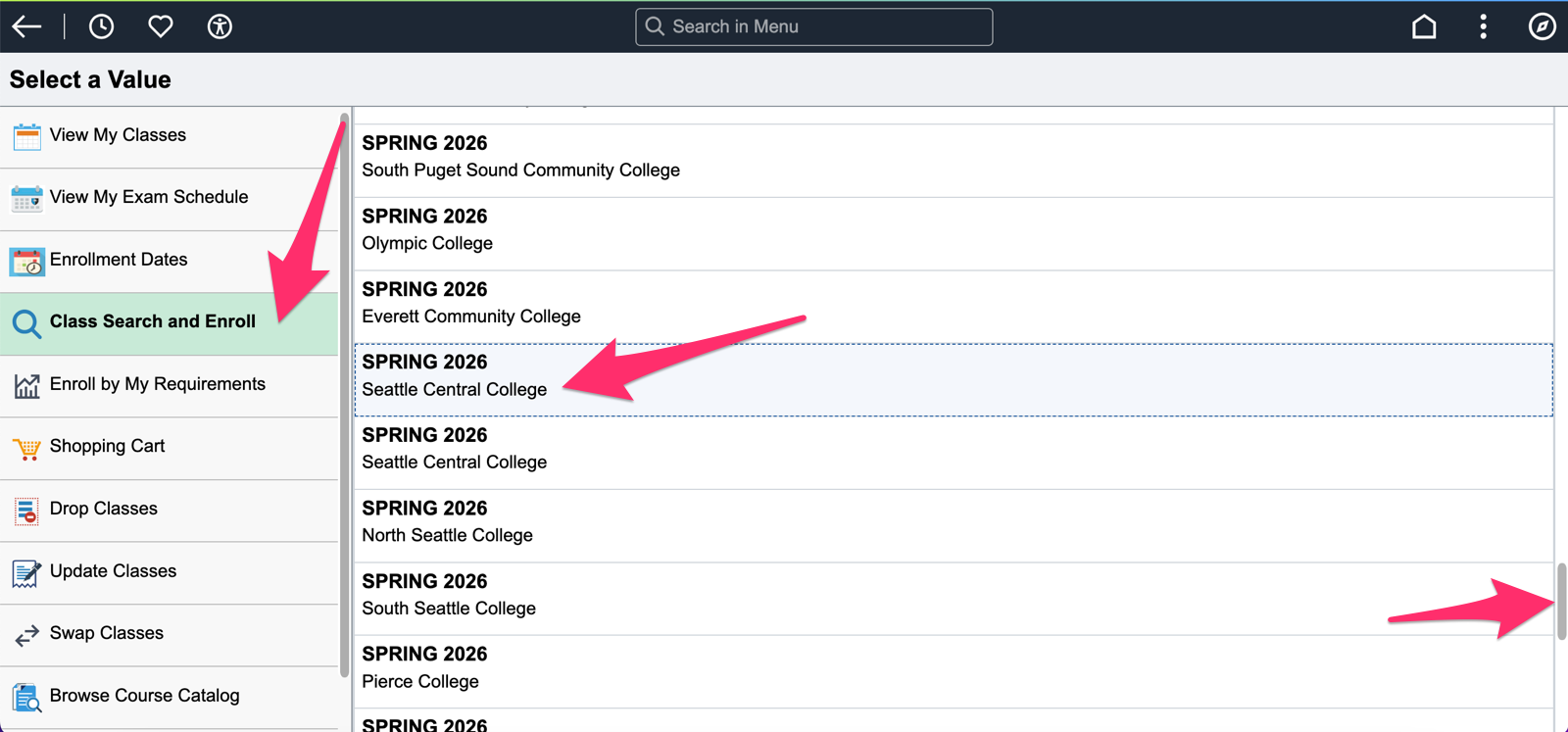Viewport: 1568px width, 732px height.
Task: Open View My Classes menu item
Action: [169, 136]
